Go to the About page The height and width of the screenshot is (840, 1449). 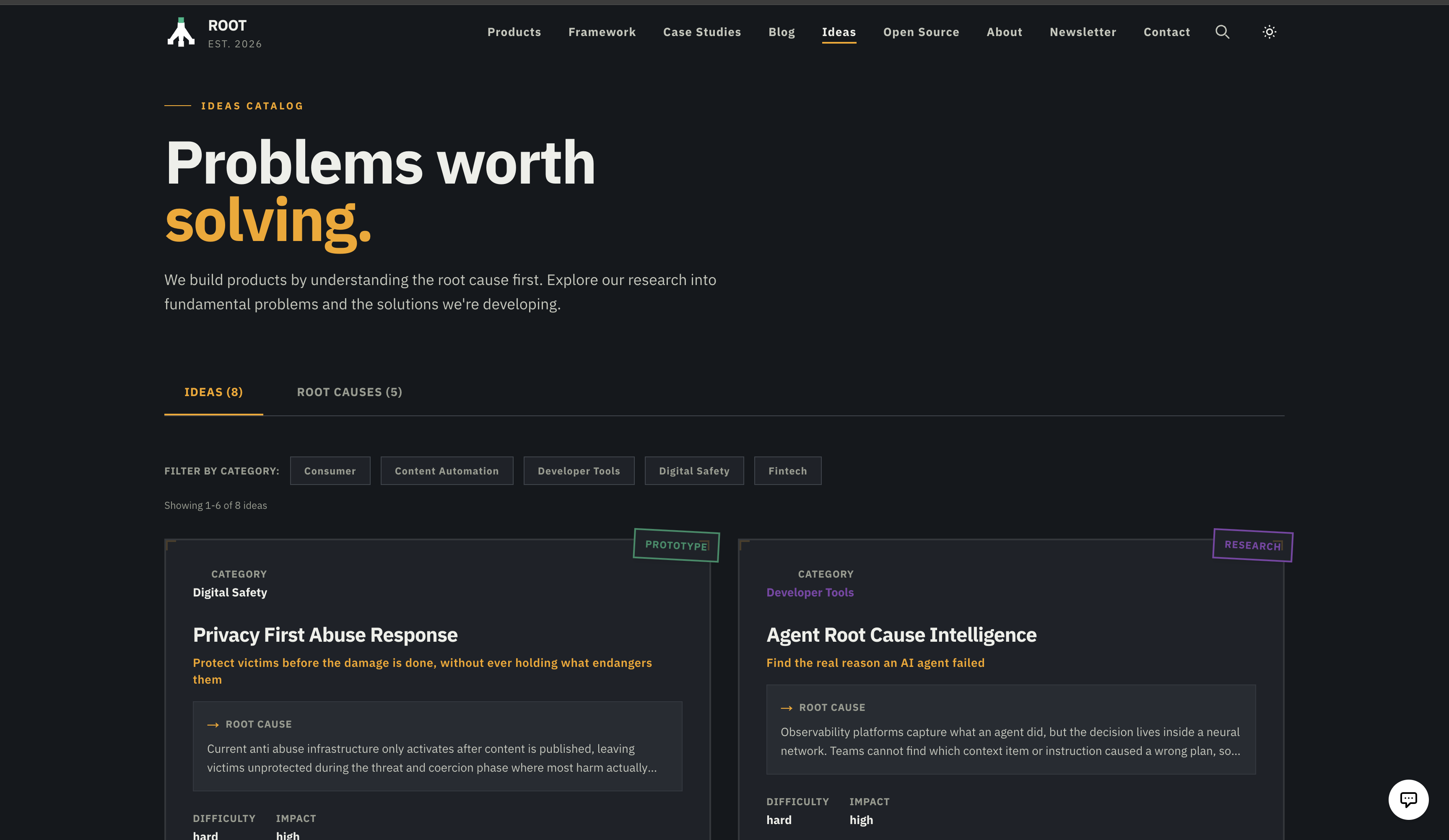coord(1004,32)
